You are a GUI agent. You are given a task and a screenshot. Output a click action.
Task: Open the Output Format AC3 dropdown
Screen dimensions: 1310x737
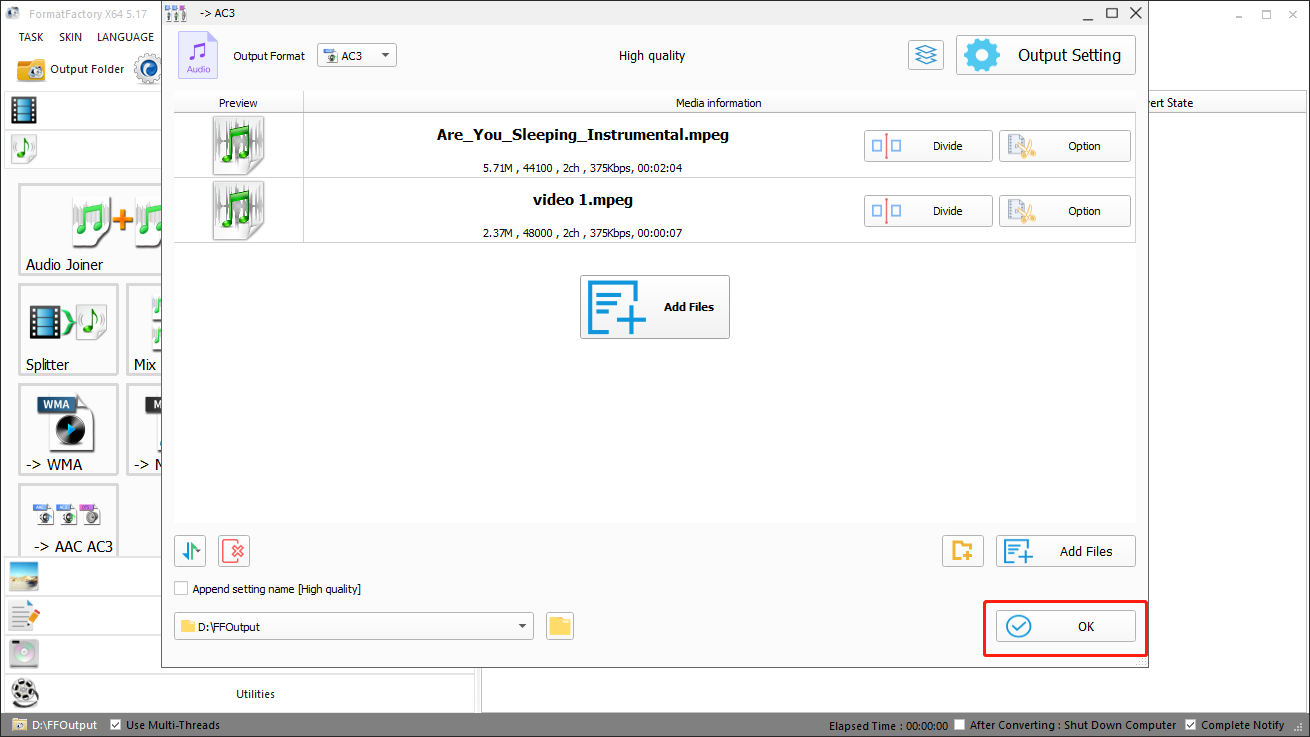[x=357, y=56]
